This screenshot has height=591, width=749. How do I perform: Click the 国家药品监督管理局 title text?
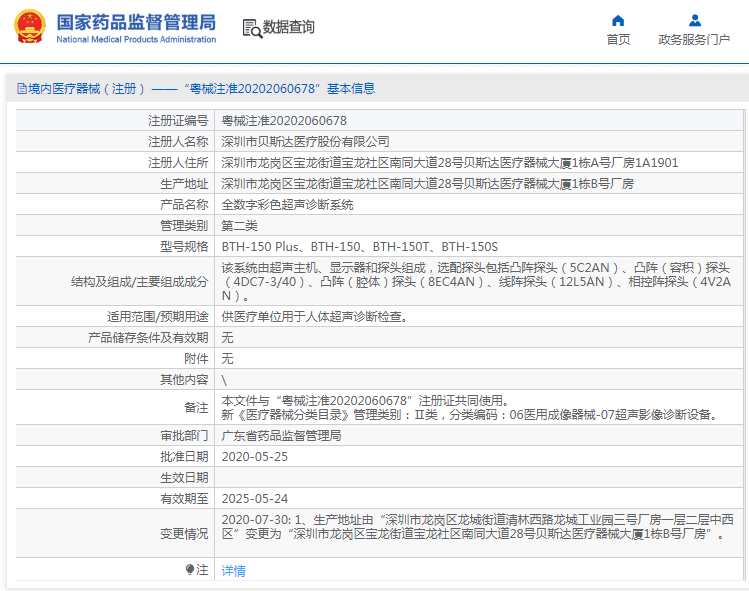click(x=135, y=21)
